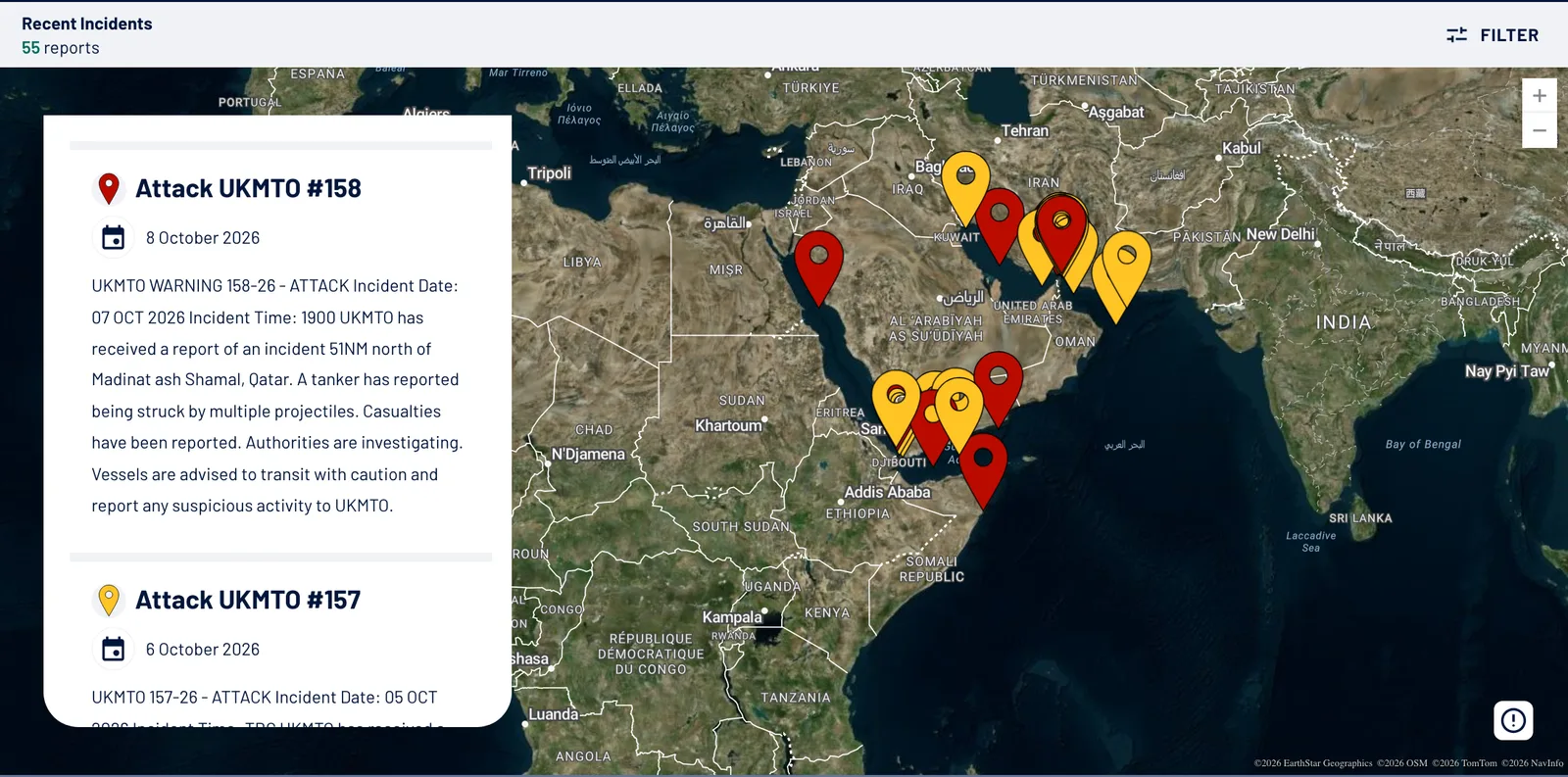The width and height of the screenshot is (1568, 777).
Task: Open the alert info icon button
Action: [x=1513, y=721]
